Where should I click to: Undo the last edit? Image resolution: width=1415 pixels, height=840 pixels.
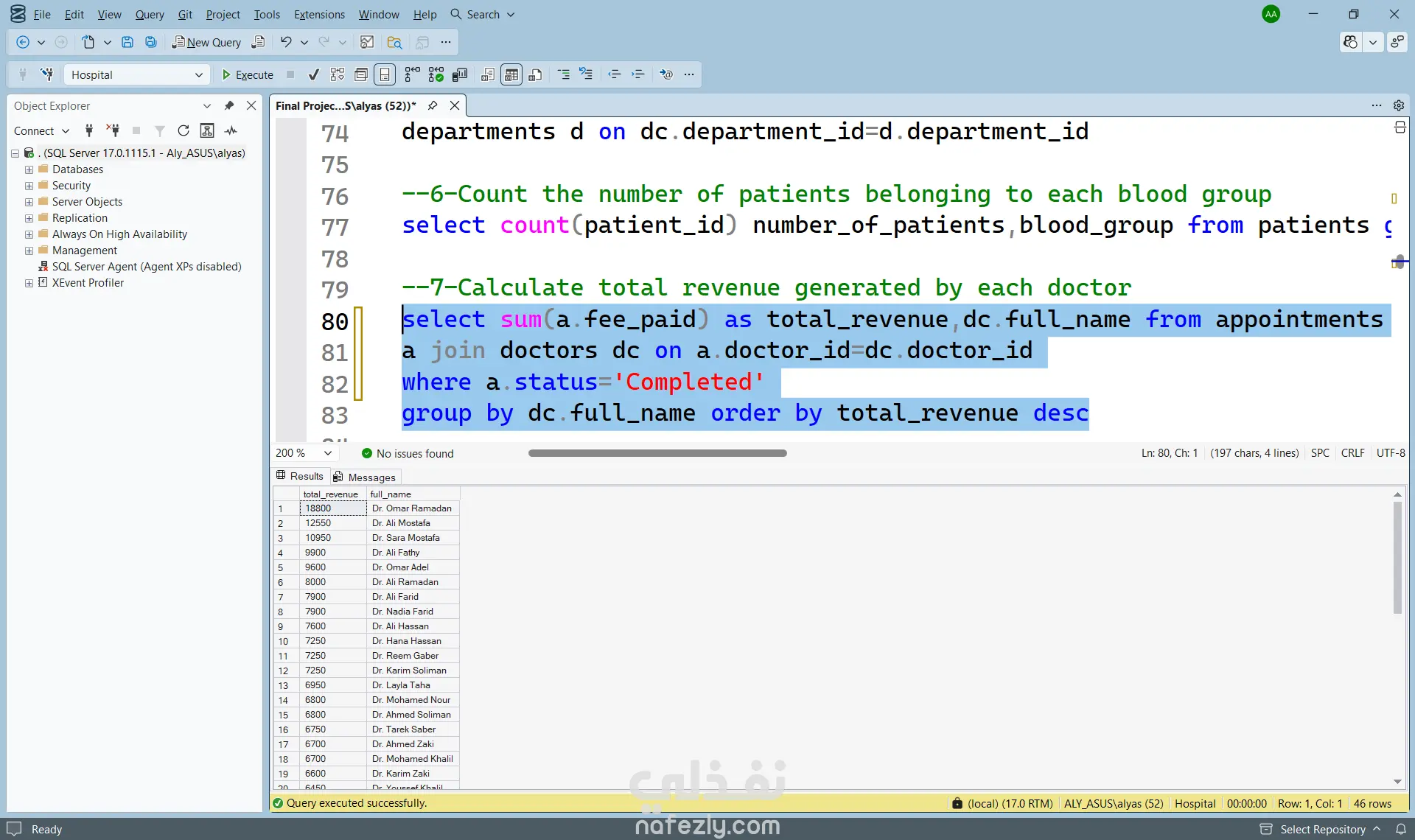point(286,42)
